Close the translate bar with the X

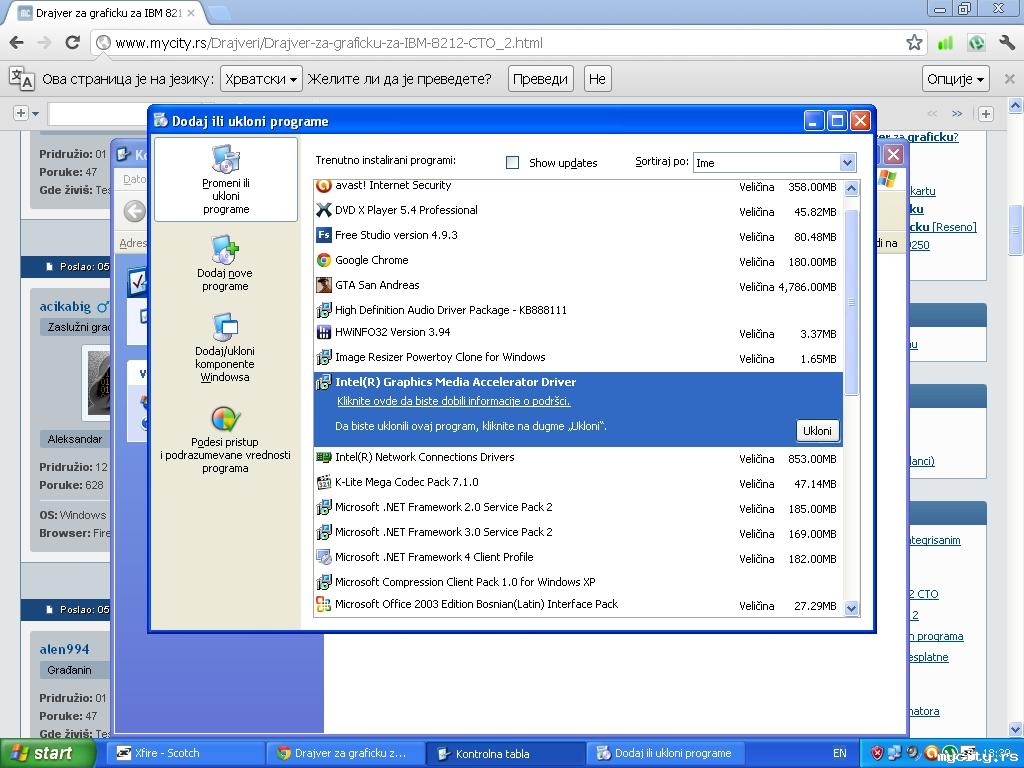[x=1009, y=79]
